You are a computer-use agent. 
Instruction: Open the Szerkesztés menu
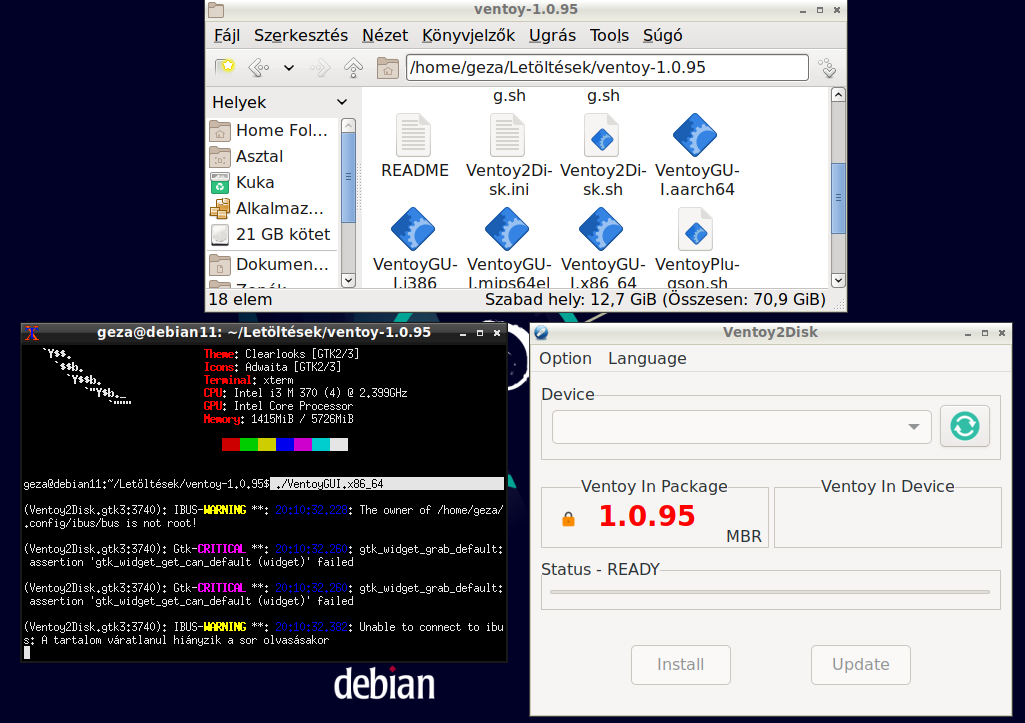301,35
